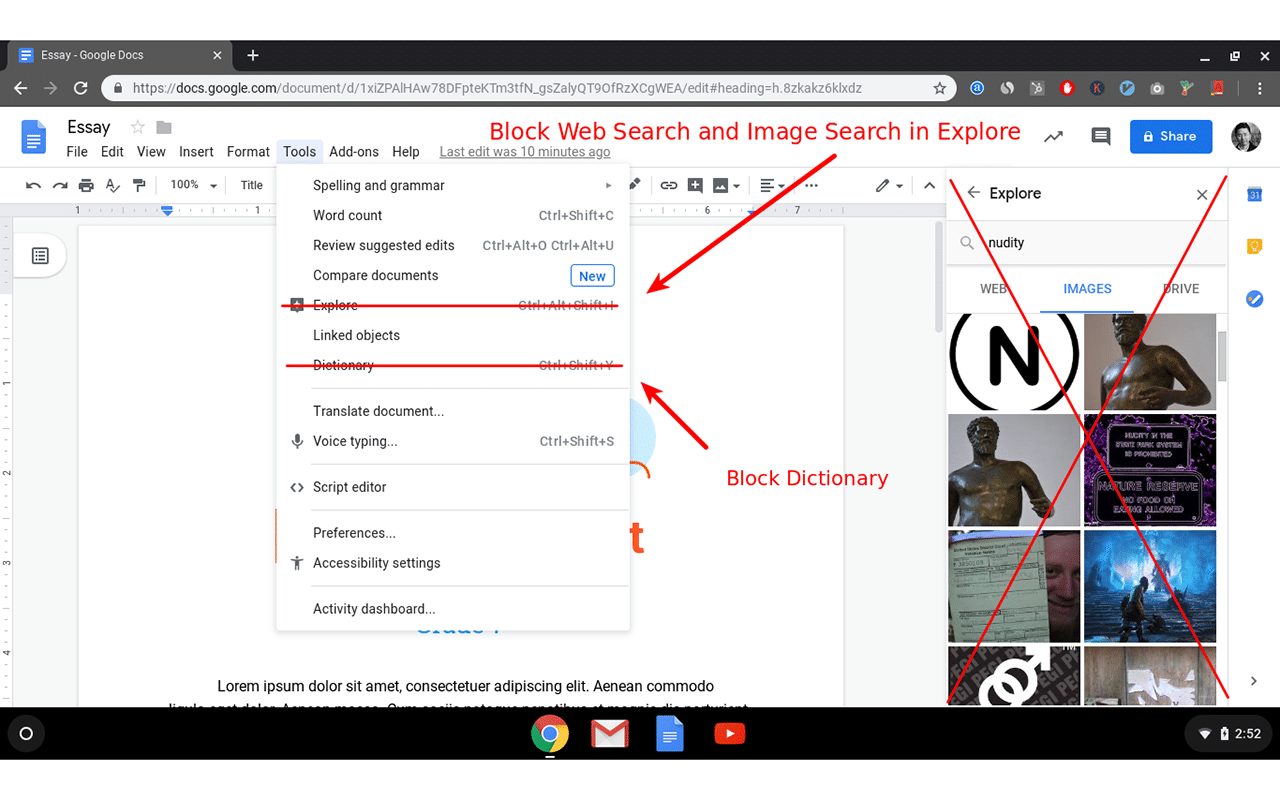Open the Chrome three-dot menu
This screenshot has width=1280, height=800.
coord(1261,88)
